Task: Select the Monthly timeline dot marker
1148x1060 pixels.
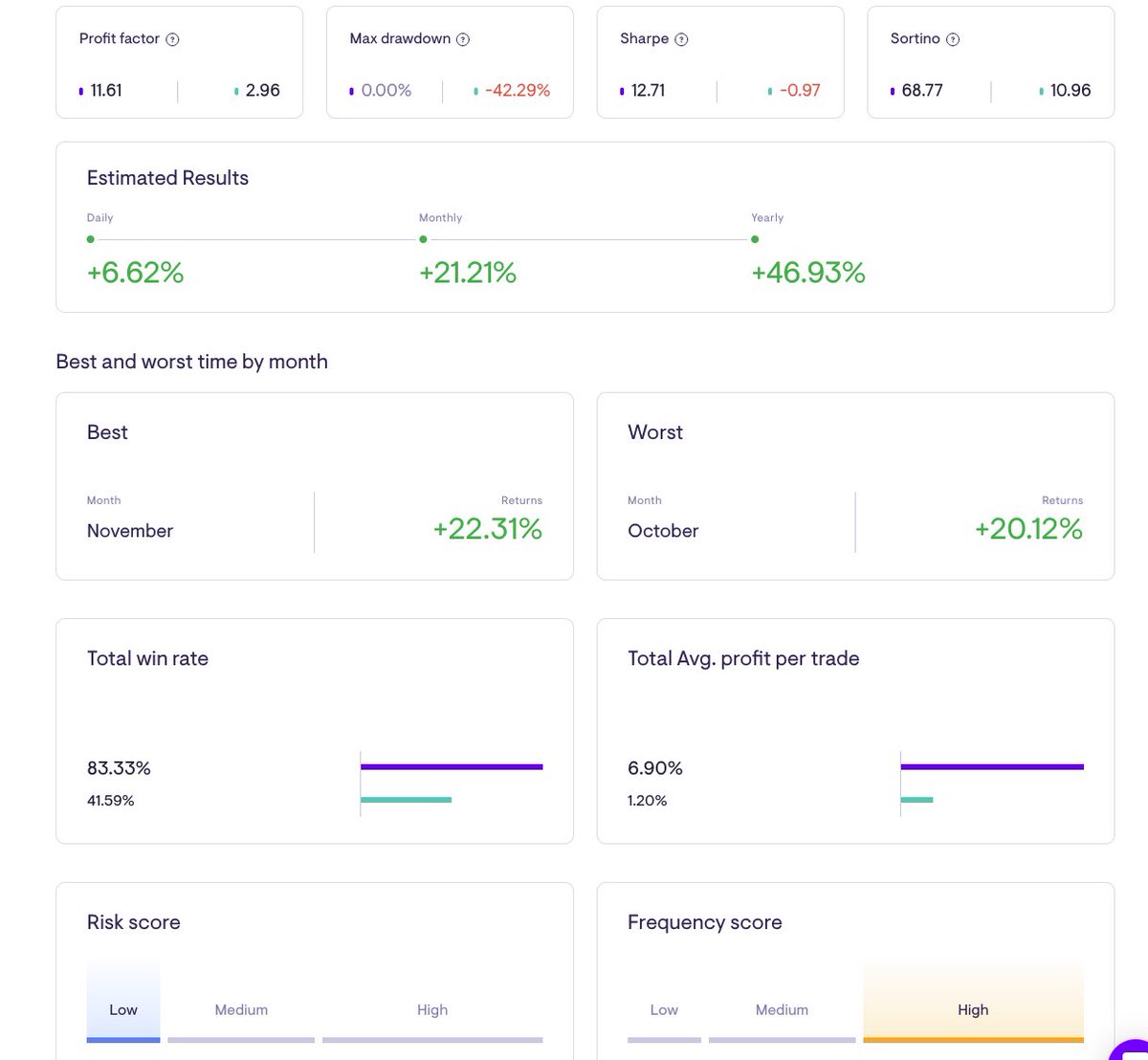Action: click(x=423, y=239)
